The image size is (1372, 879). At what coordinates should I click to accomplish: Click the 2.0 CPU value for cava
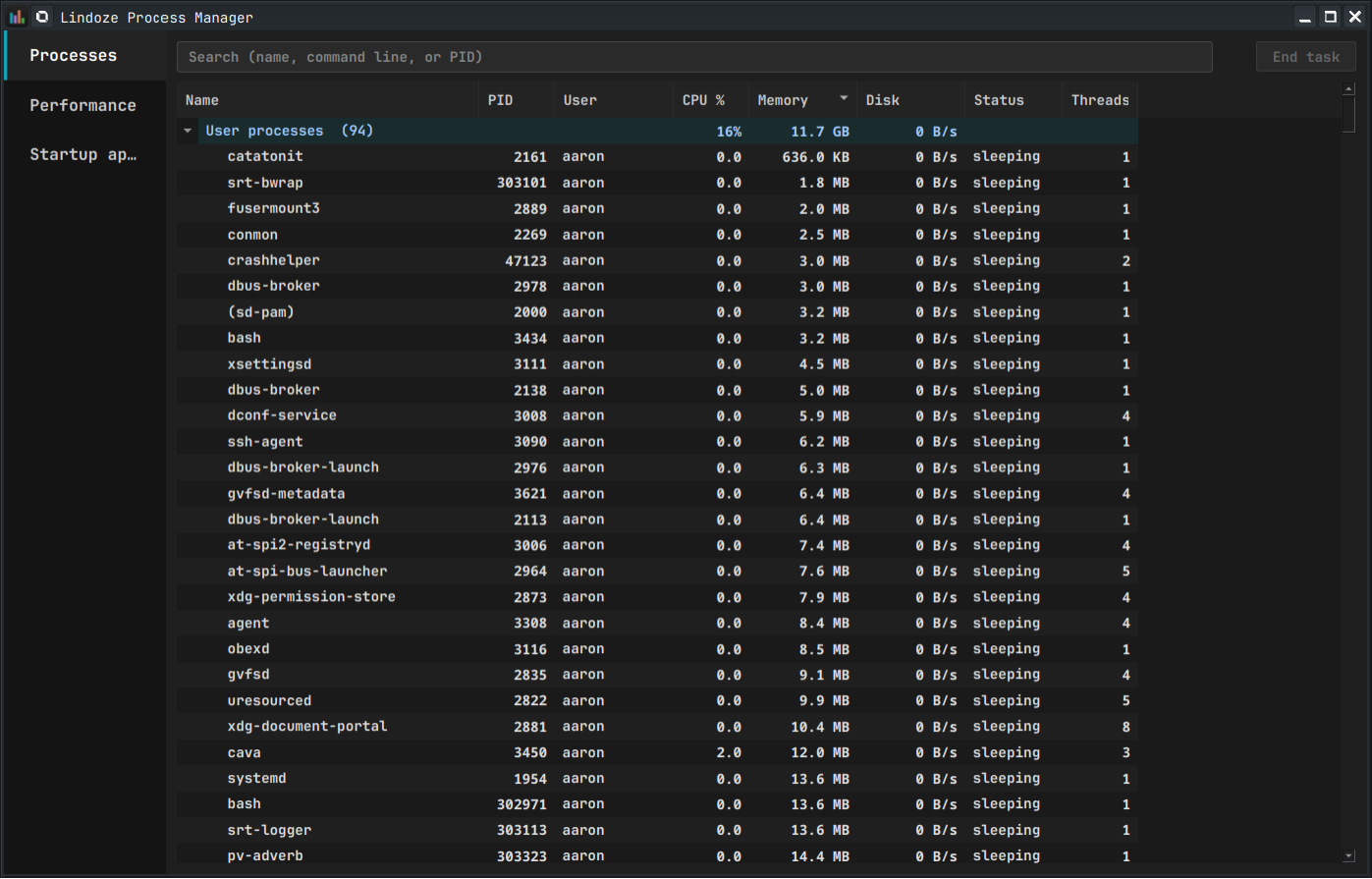coord(729,753)
